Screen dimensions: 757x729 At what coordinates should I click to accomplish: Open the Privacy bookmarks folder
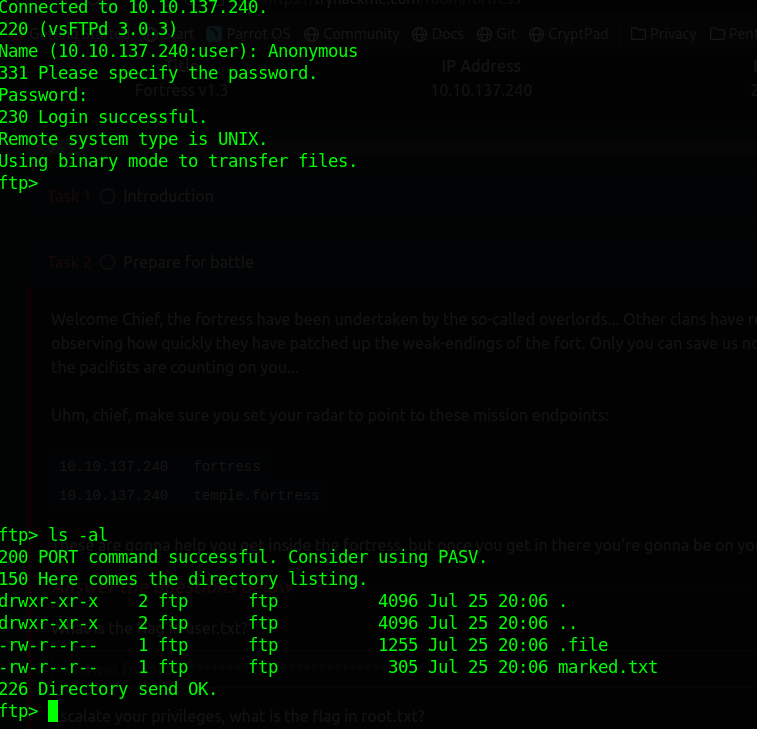664,34
